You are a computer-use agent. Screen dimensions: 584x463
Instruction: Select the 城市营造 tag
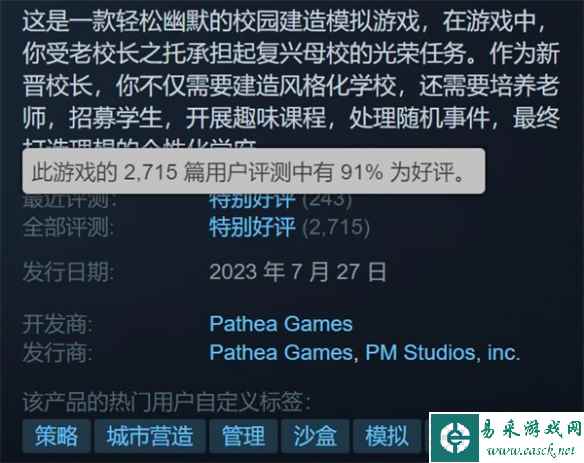click(150, 436)
